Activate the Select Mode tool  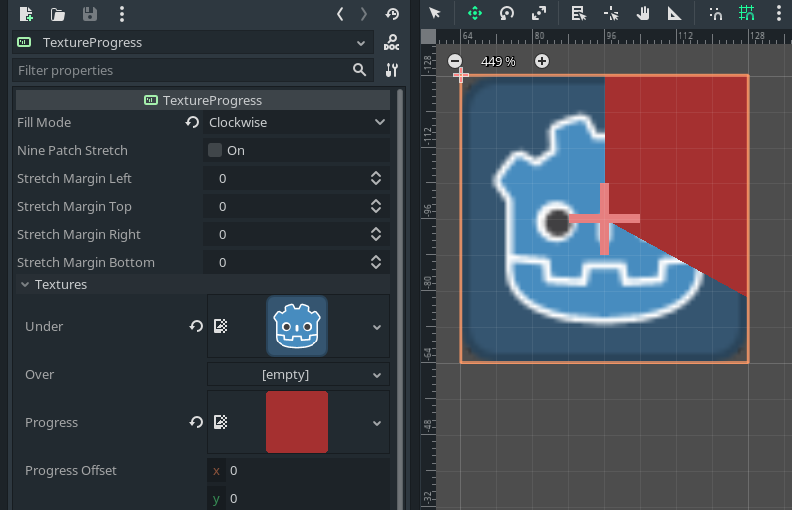(x=435, y=13)
